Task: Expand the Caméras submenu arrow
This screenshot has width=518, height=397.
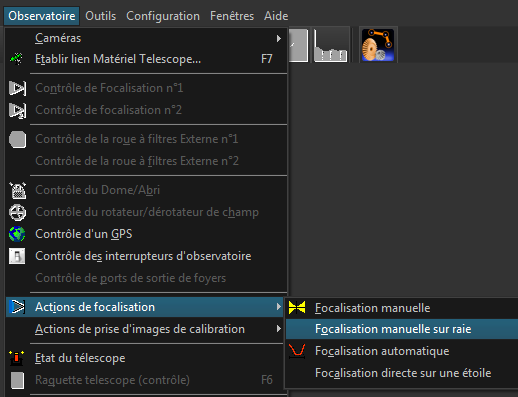Action: pyautogui.click(x=279, y=39)
